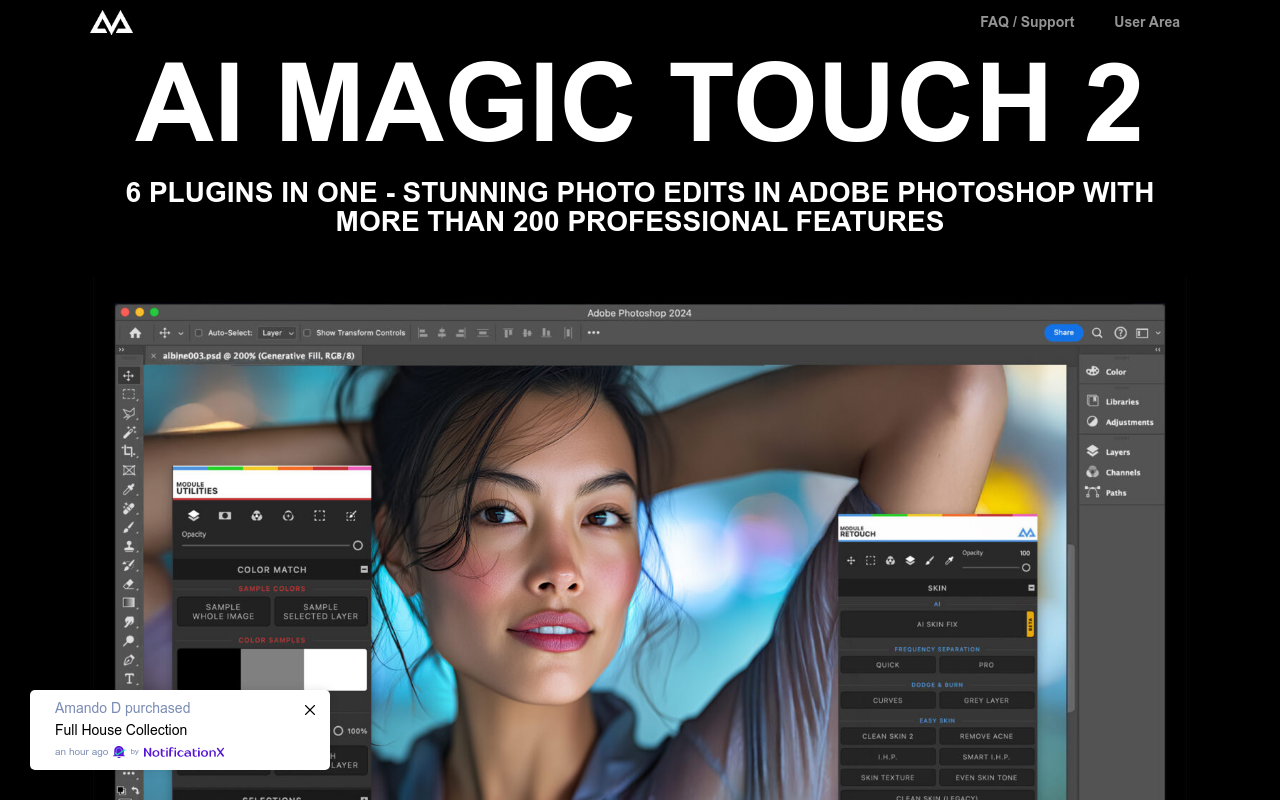
Task: Toggle the Auto-Select checkbox
Action: click(198, 333)
